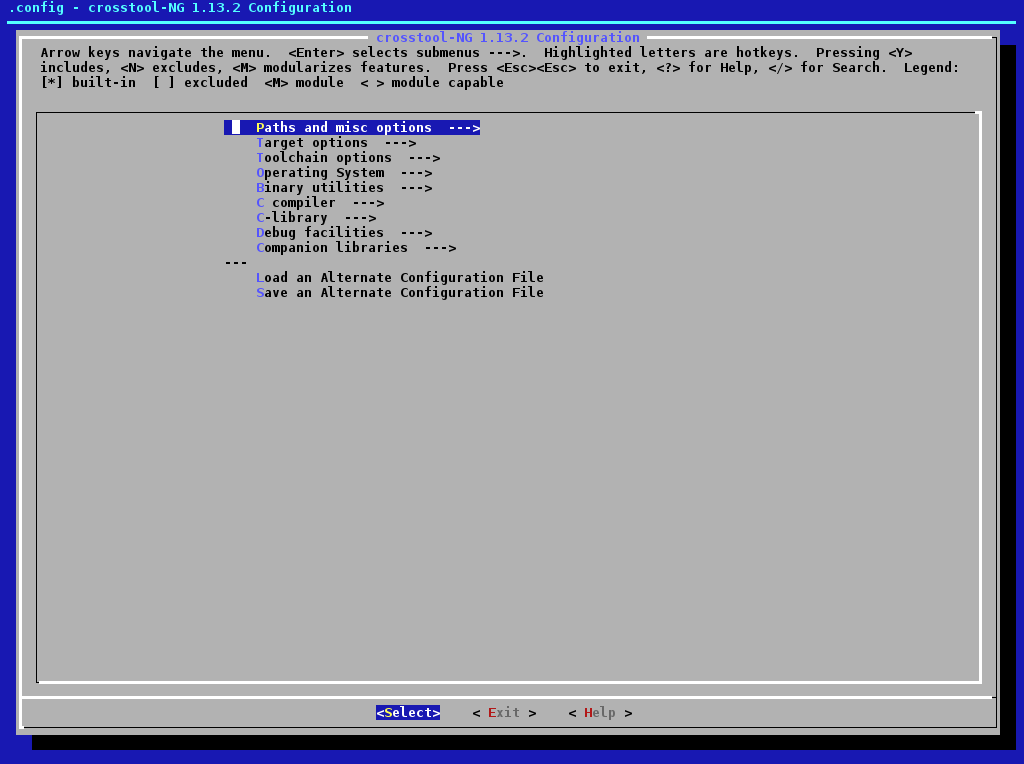Image resolution: width=1024 pixels, height=764 pixels.
Task: Click the Exit button at the bottom
Action: pos(504,712)
